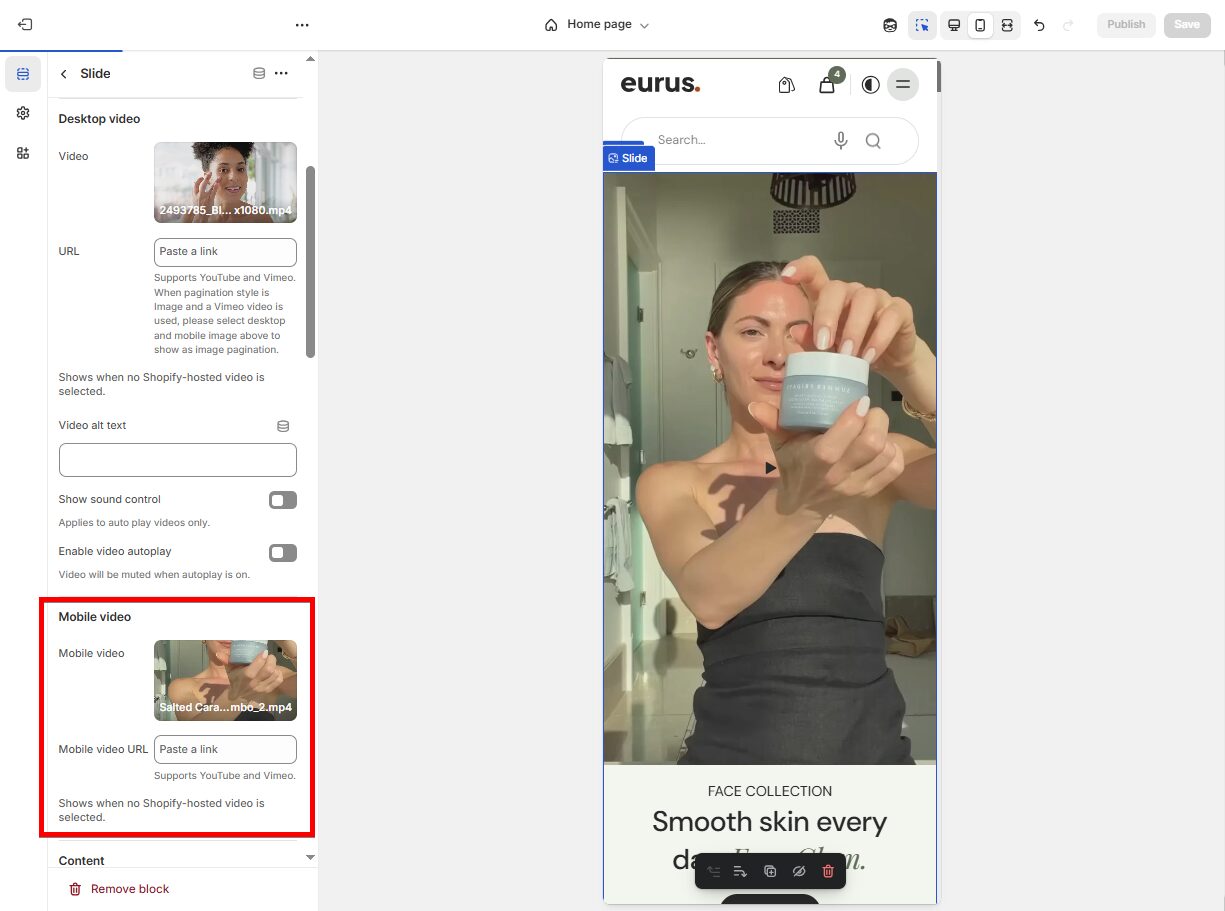Duplicate the slide block from floating toolbar
Viewport: 1225px width, 911px height.
tap(770, 871)
